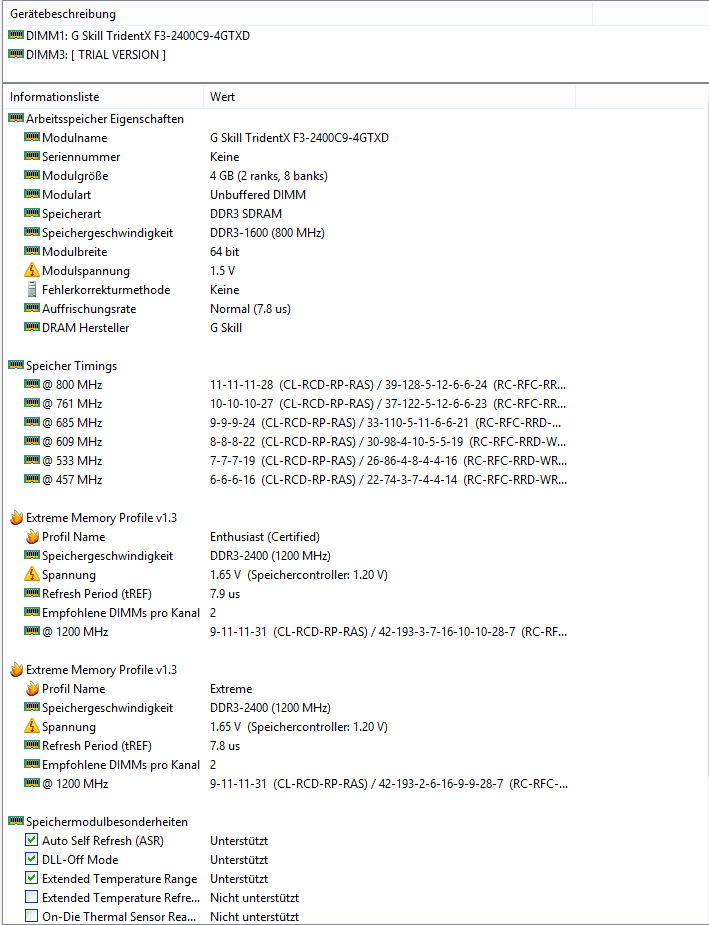The height and width of the screenshot is (925, 709).
Task: Toggle the DLL-Off Mode checkbox
Action: (32, 859)
